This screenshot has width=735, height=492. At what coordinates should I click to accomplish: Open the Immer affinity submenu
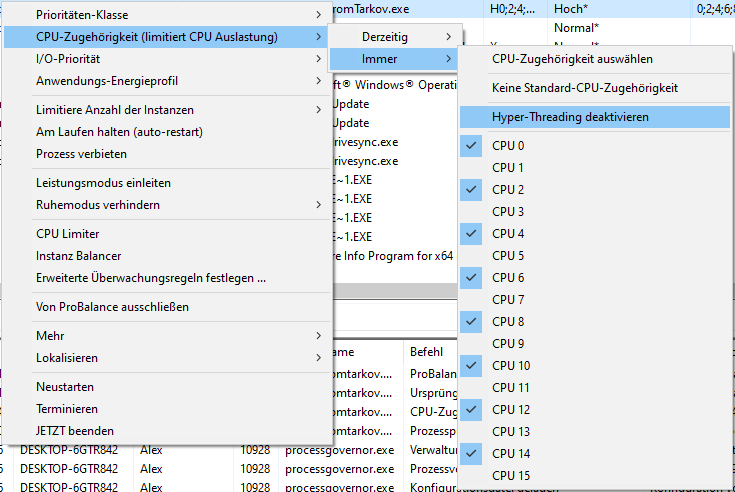[394, 59]
